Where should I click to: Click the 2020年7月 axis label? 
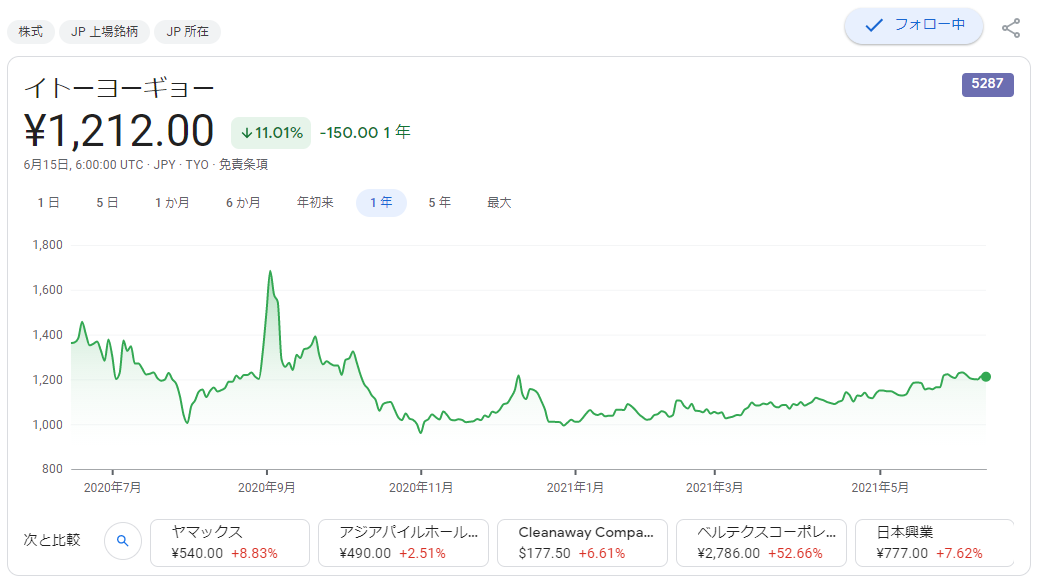click(113, 488)
